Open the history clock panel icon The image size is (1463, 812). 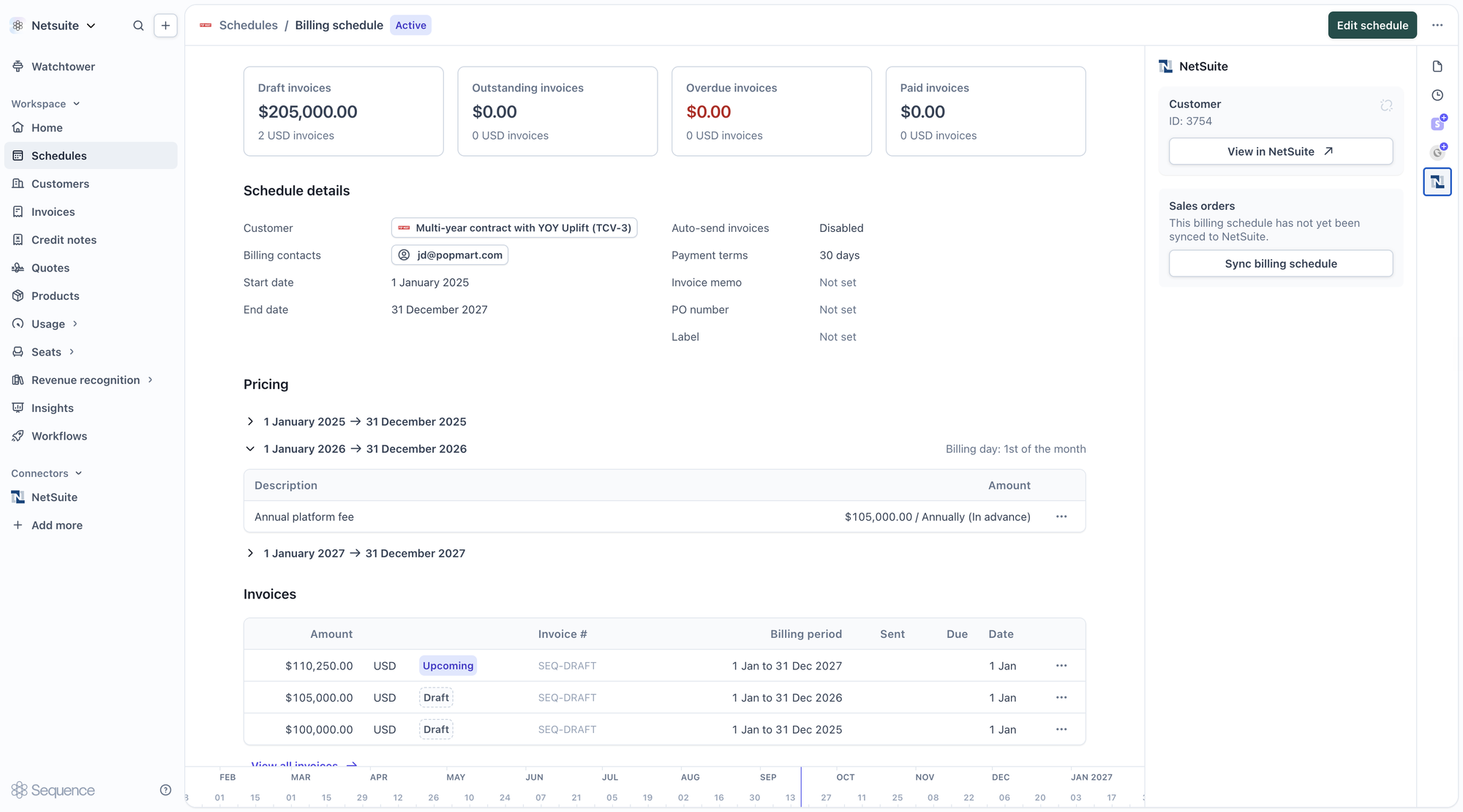pyautogui.click(x=1437, y=95)
